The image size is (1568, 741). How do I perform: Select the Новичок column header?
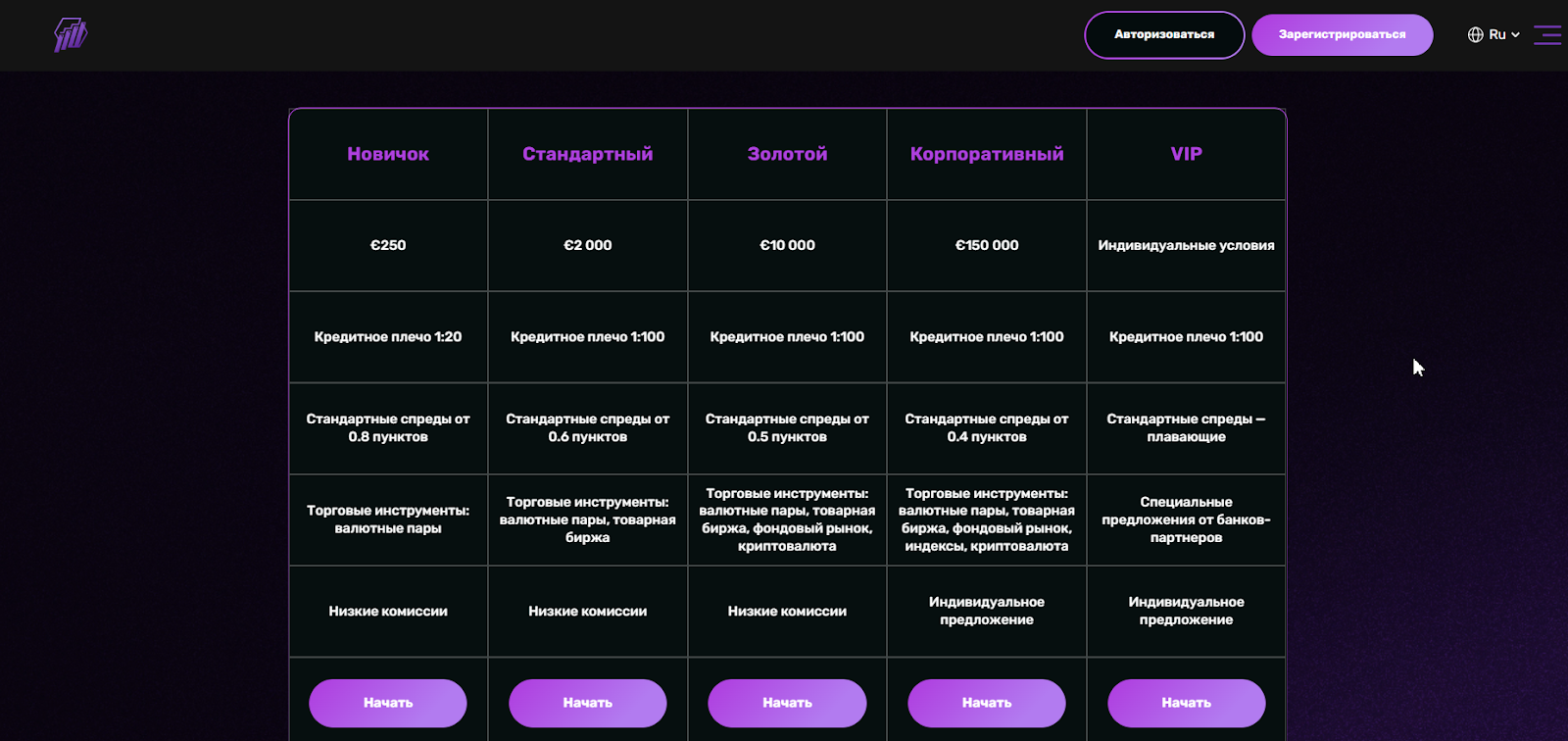click(x=388, y=154)
